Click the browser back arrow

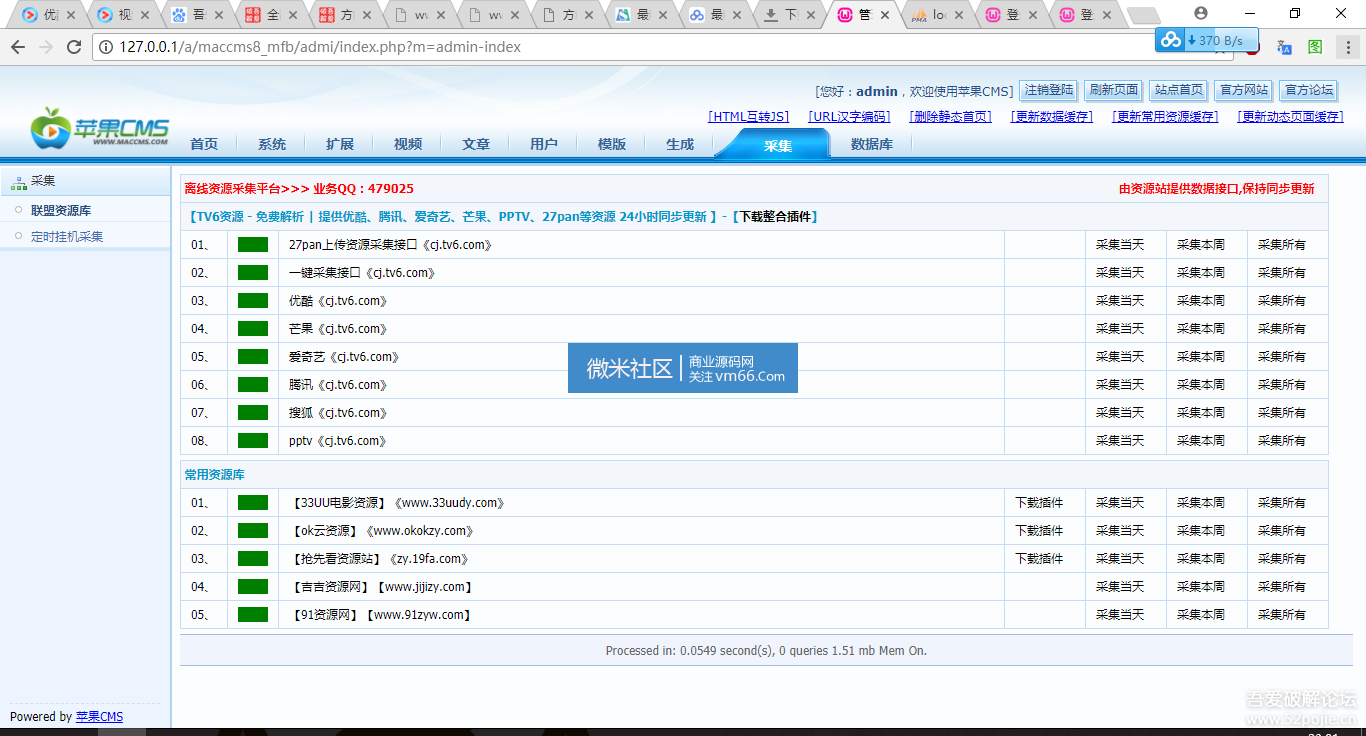(18, 47)
